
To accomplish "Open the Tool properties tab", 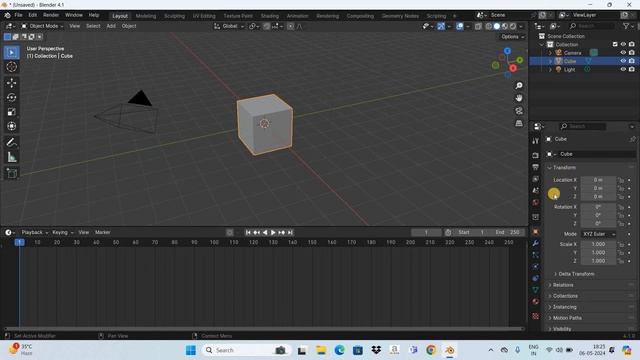I will tap(536, 141).
